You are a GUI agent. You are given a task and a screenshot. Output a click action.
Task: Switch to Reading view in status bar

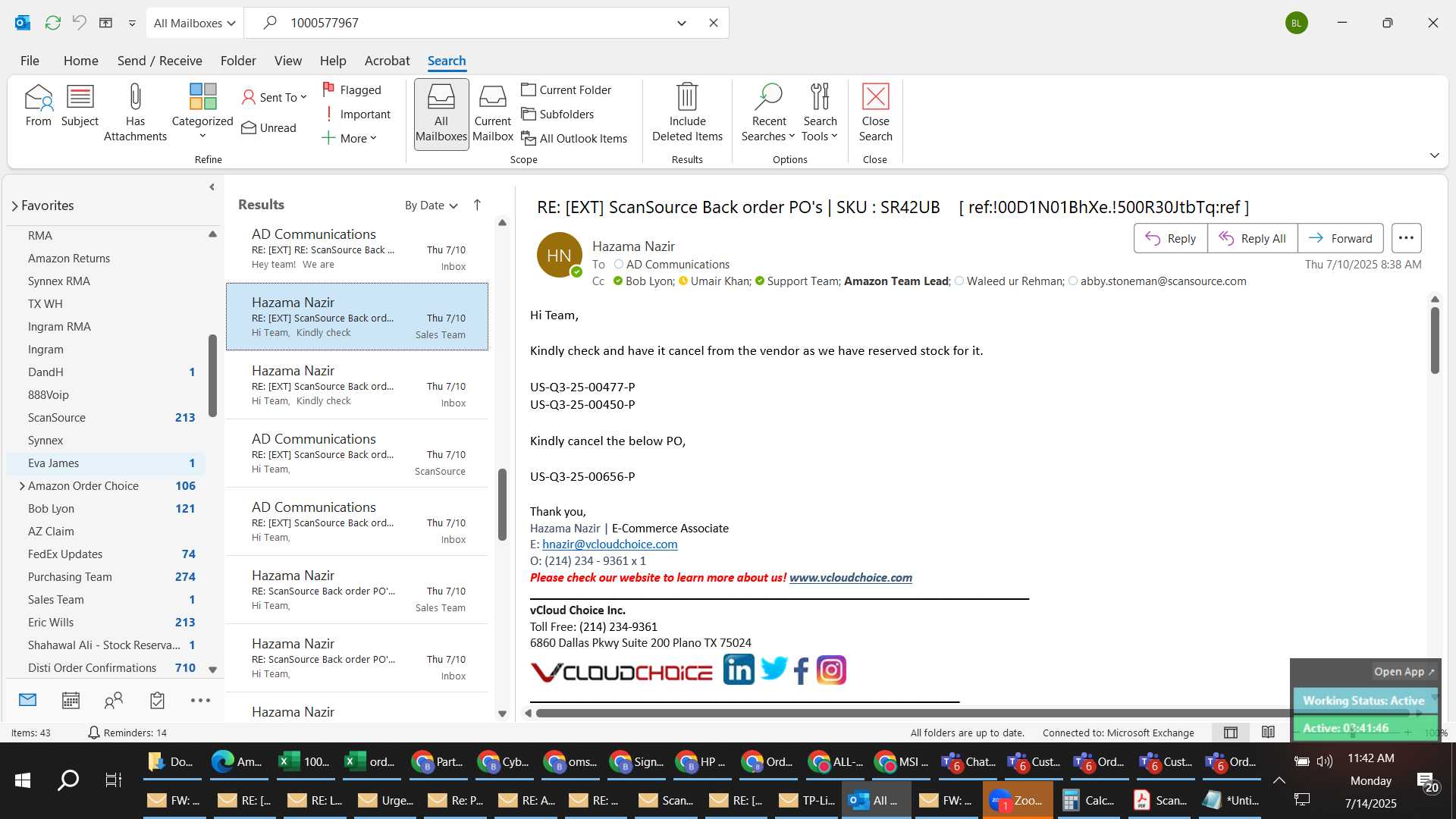pyautogui.click(x=1268, y=733)
